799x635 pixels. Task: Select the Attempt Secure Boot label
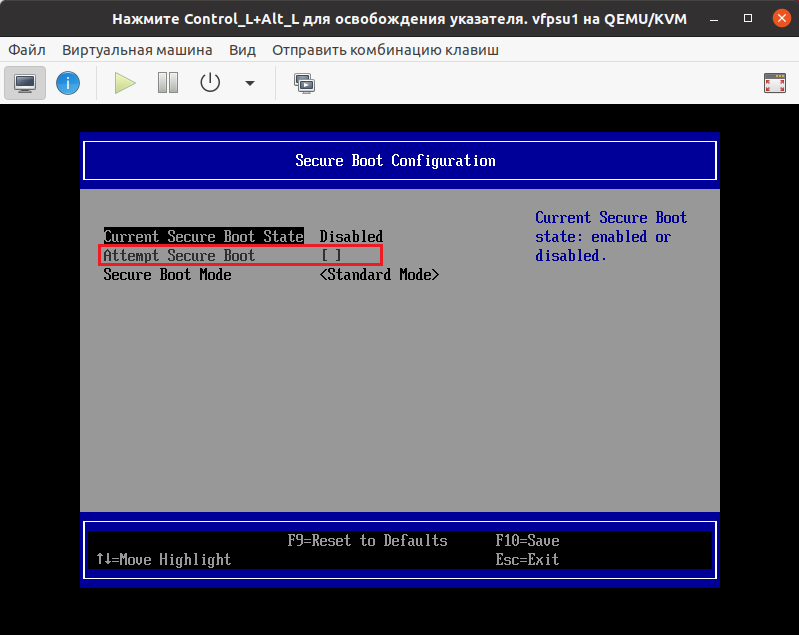coord(179,256)
